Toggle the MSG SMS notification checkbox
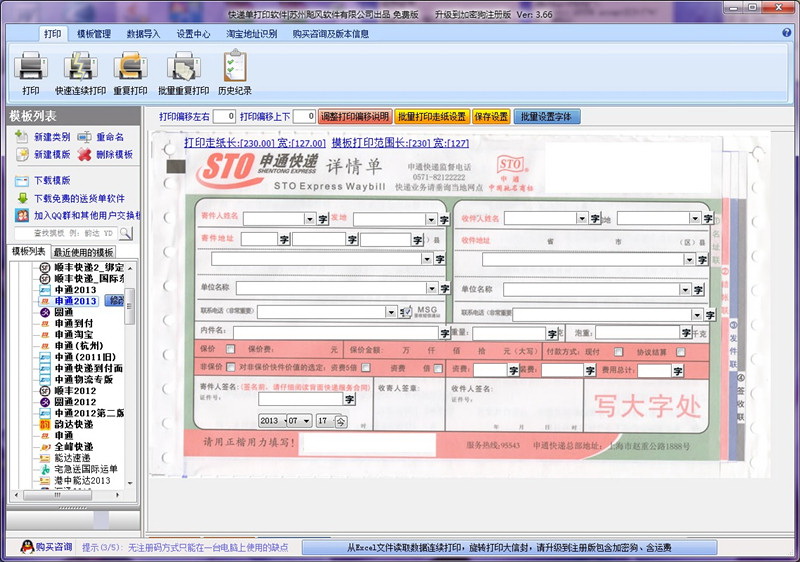This screenshot has height=562, width=800. click(407, 311)
